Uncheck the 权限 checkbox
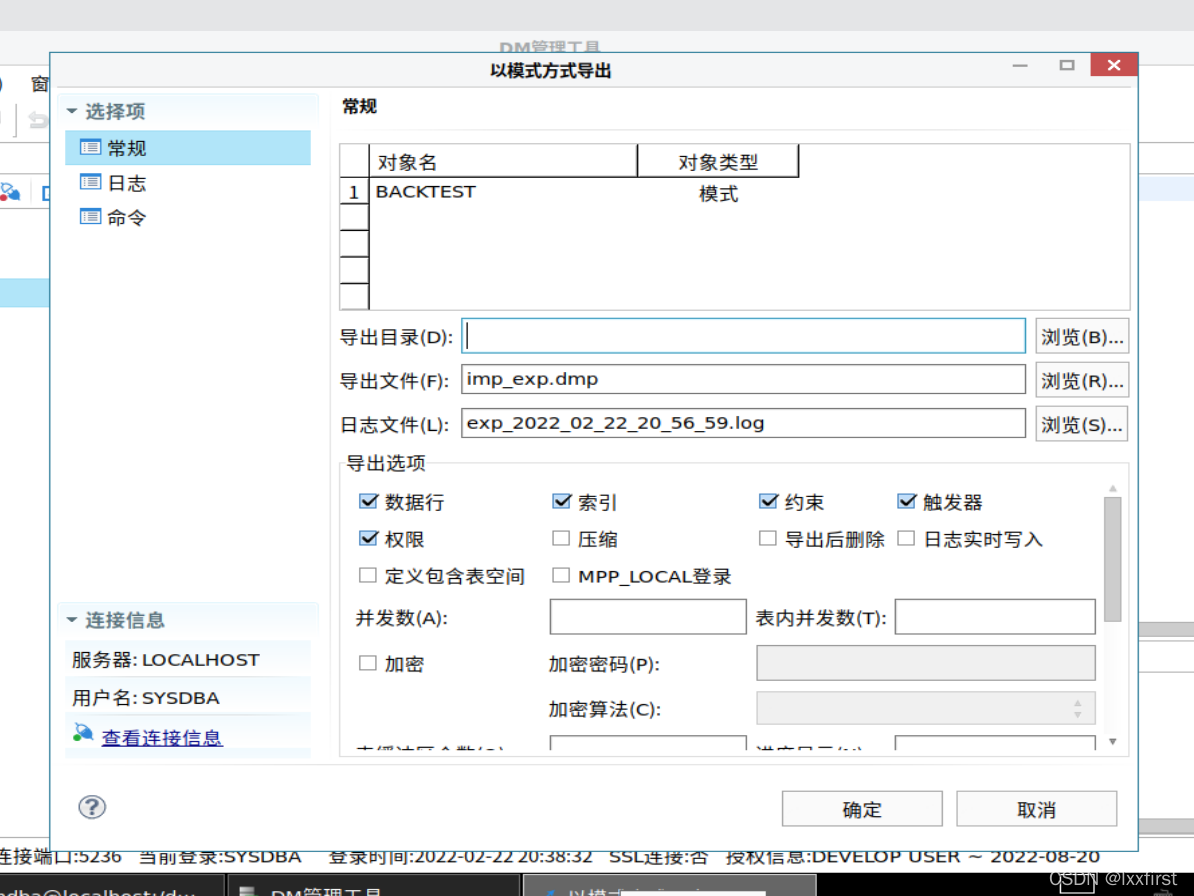Image resolution: width=1194 pixels, height=896 pixels. point(369,538)
